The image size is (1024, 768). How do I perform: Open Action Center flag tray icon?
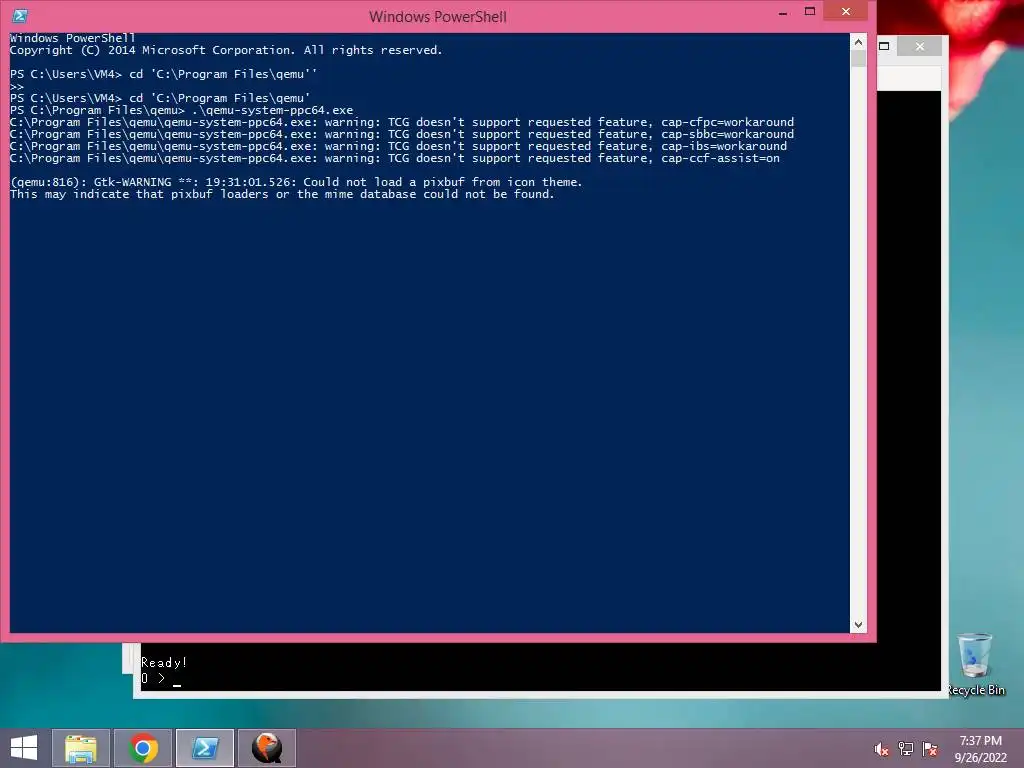click(930, 749)
